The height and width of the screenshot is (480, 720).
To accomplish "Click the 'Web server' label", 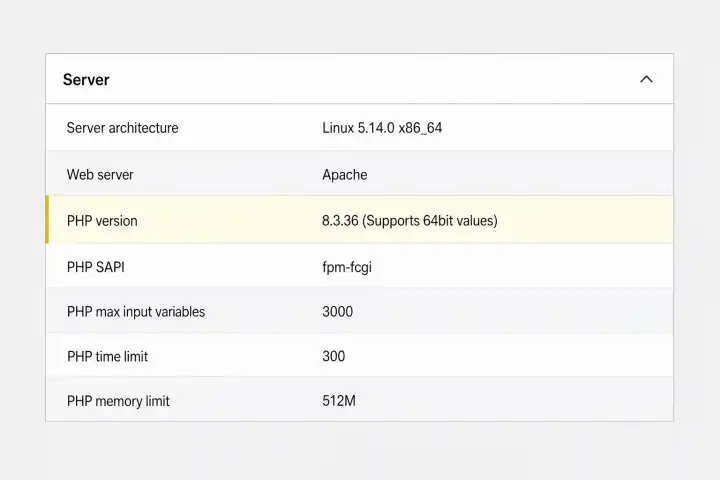I will point(100,175).
